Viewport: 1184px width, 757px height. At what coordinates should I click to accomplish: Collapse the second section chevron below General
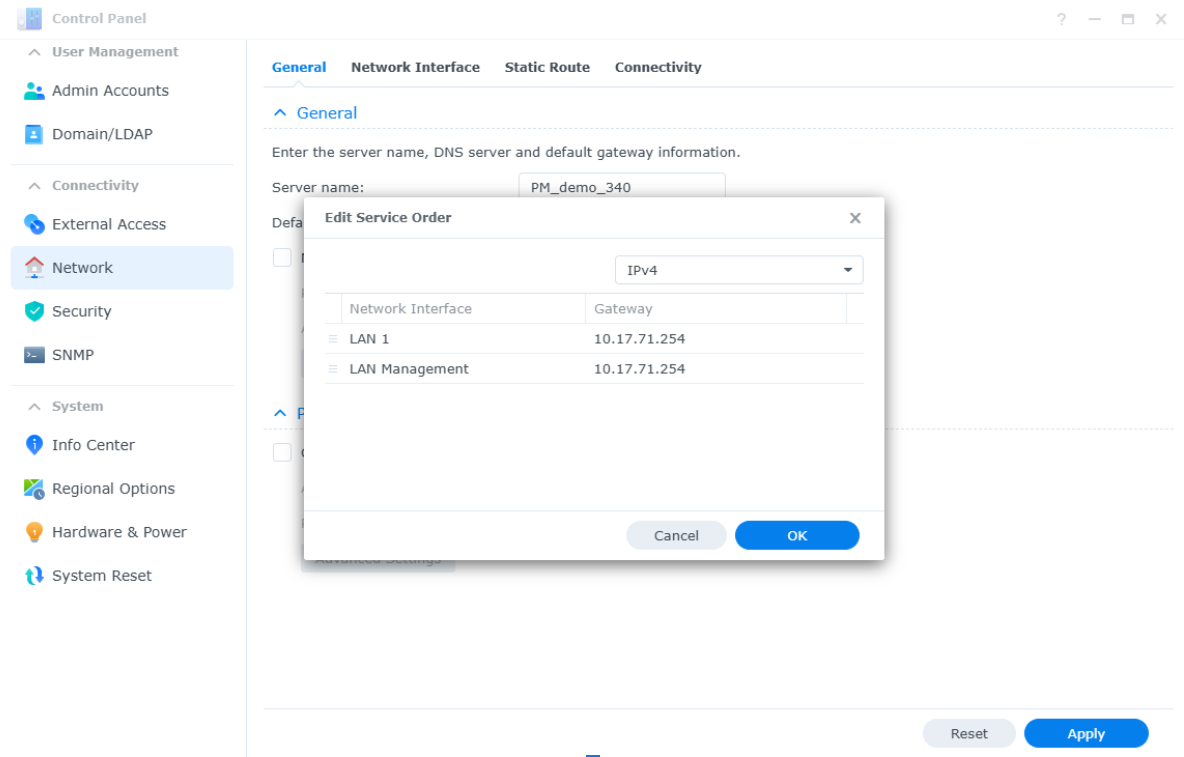(x=280, y=414)
